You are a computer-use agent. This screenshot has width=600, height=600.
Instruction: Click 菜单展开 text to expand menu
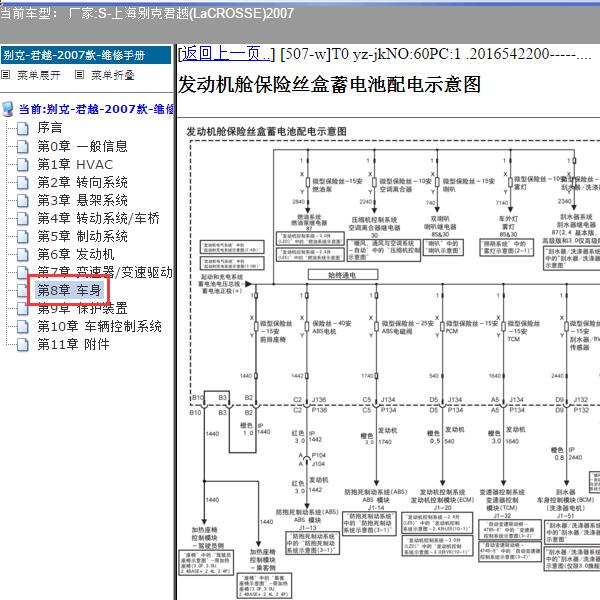pos(39,75)
